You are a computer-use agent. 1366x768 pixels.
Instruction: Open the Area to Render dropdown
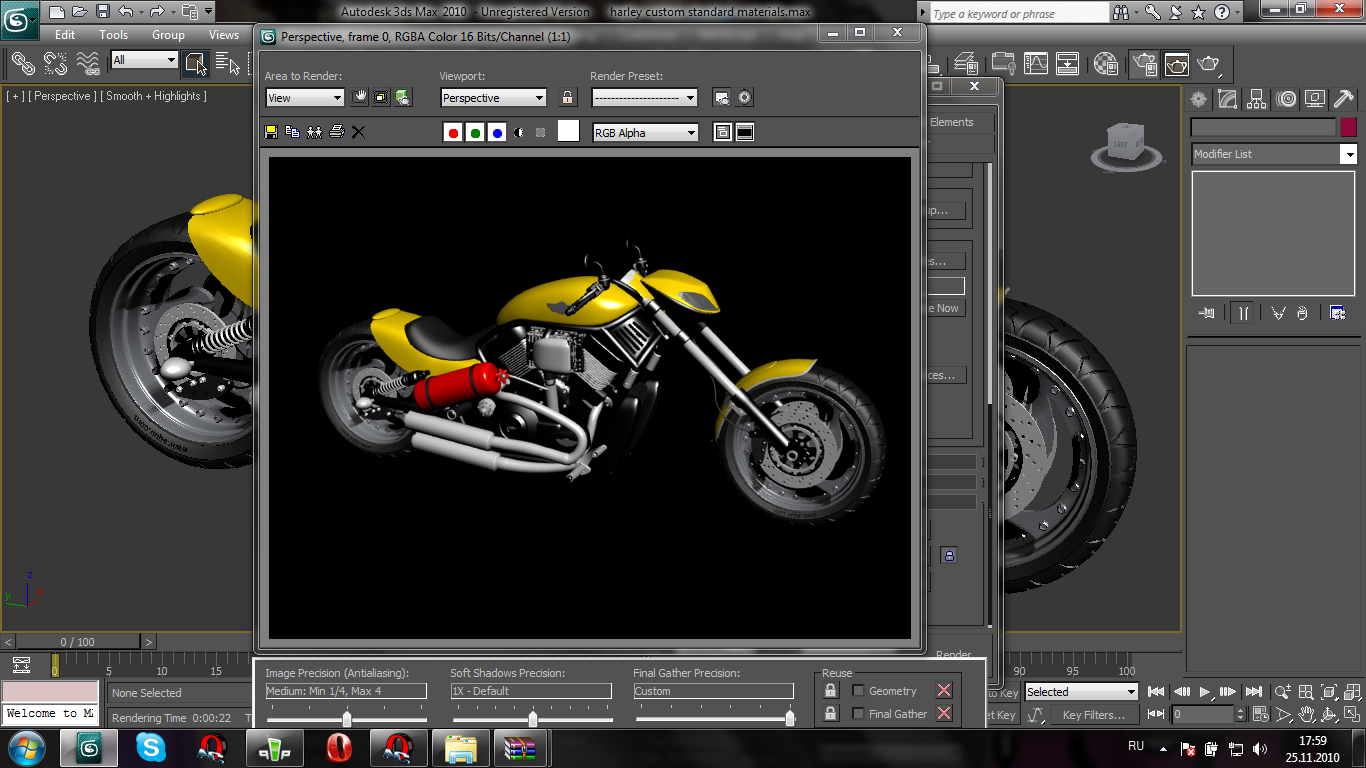[x=305, y=98]
